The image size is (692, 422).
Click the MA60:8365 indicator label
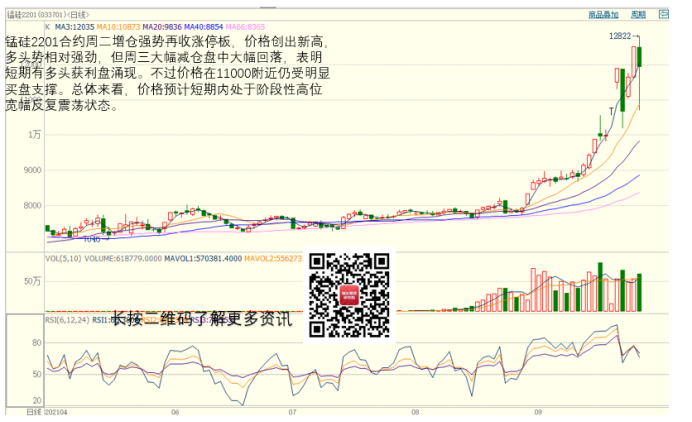pyautogui.click(x=241, y=27)
